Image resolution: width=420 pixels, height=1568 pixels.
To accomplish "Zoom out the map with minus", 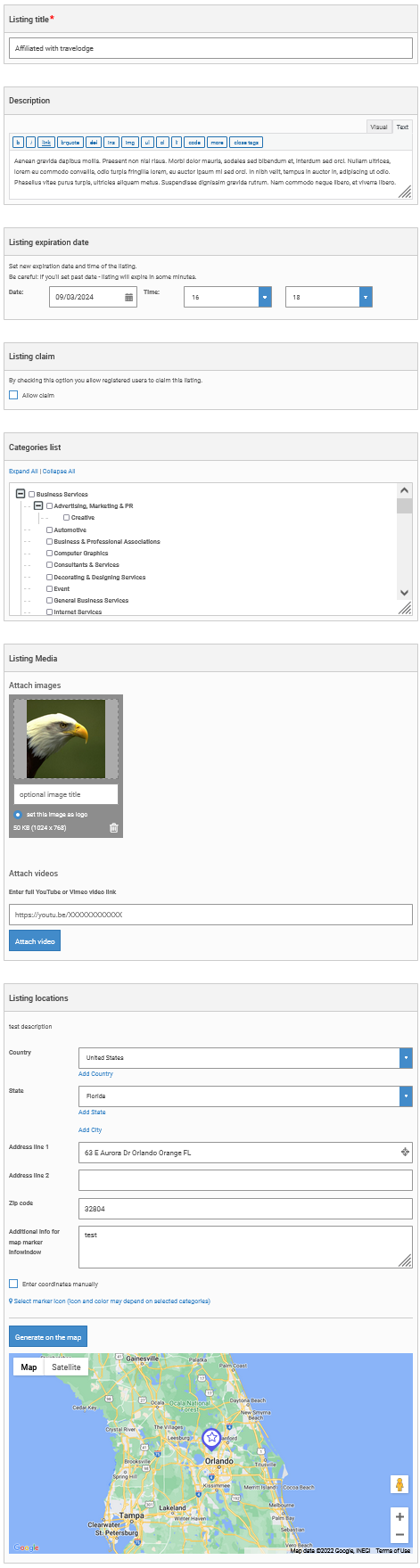I will pyautogui.click(x=399, y=1534).
